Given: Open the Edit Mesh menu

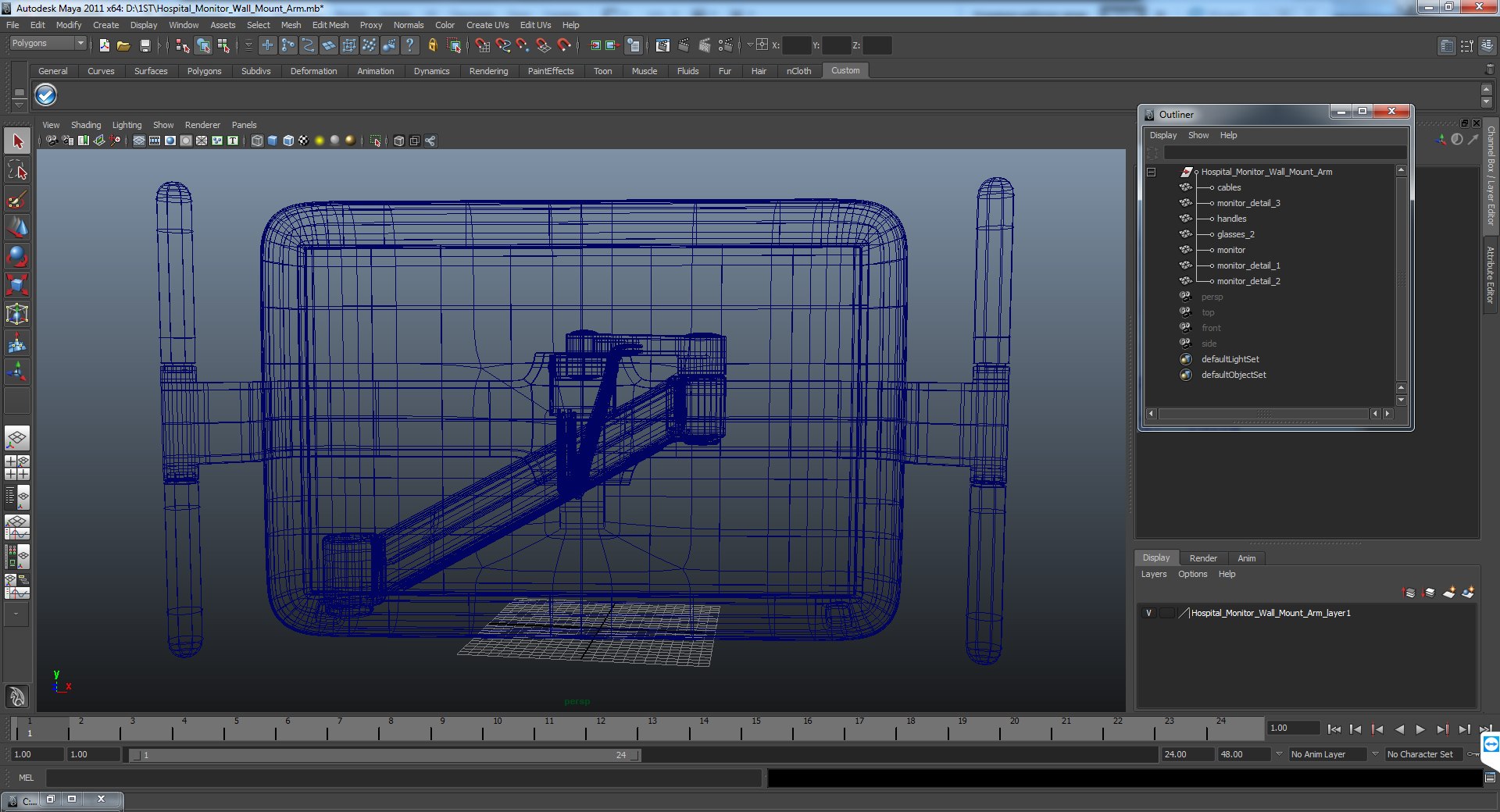Looking at the screenshot, I should tap(330, 25).
